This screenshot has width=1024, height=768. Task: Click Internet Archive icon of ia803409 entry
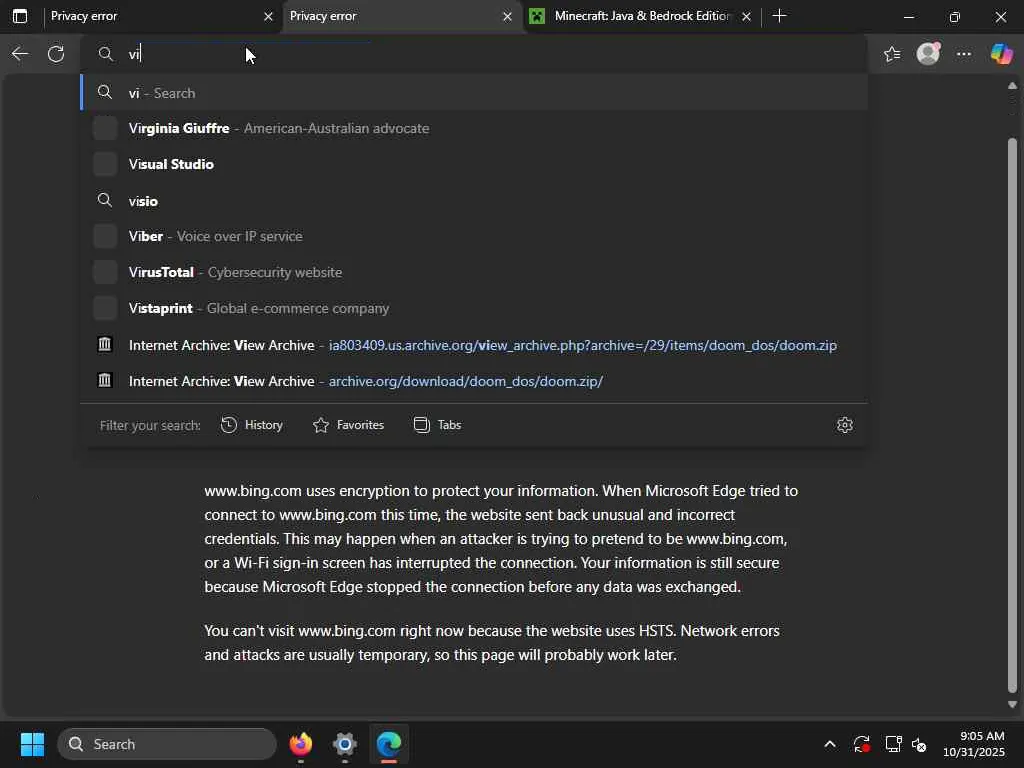(104, 344)
